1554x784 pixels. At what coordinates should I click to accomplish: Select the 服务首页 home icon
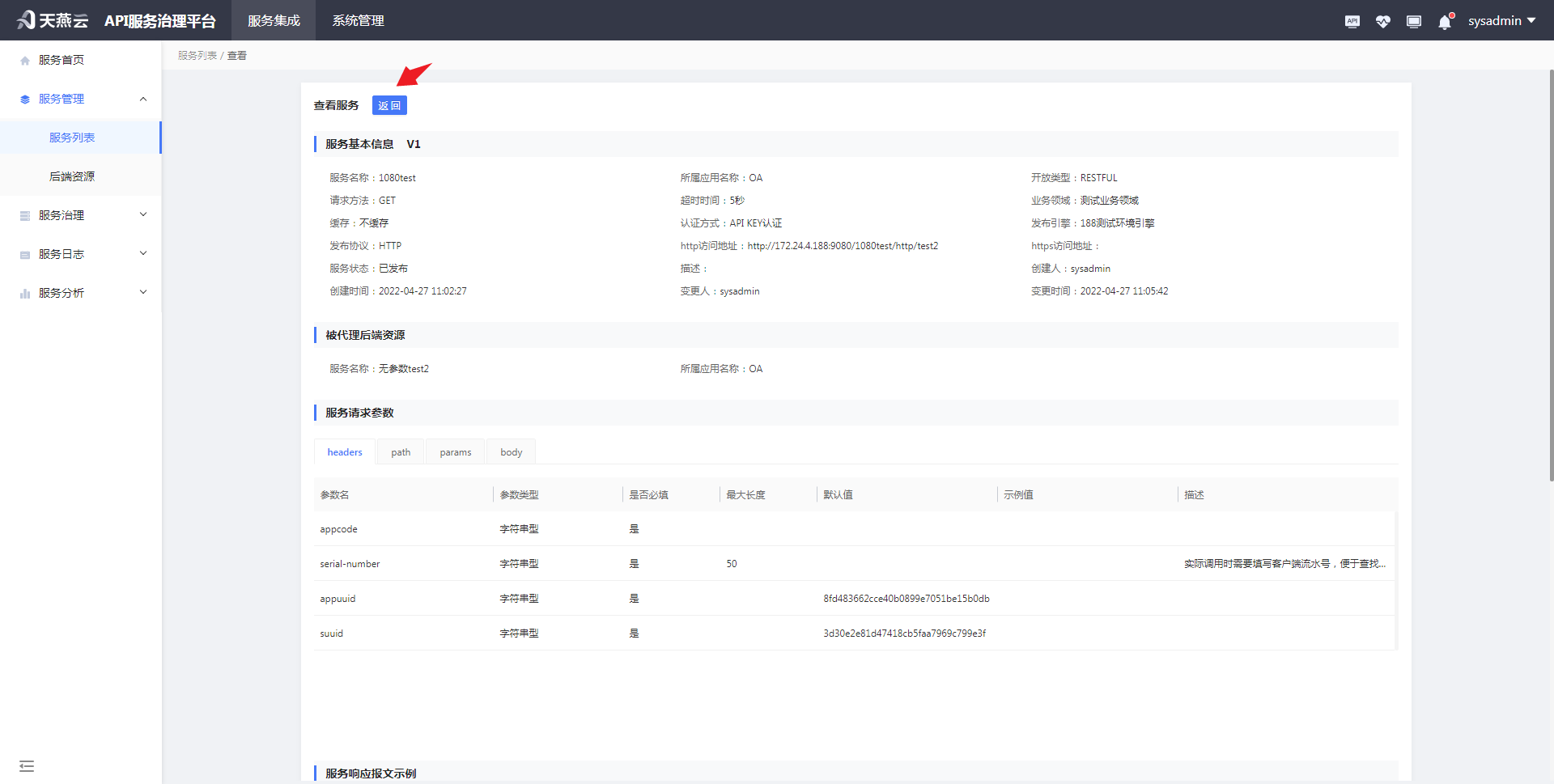click(23, 58)
